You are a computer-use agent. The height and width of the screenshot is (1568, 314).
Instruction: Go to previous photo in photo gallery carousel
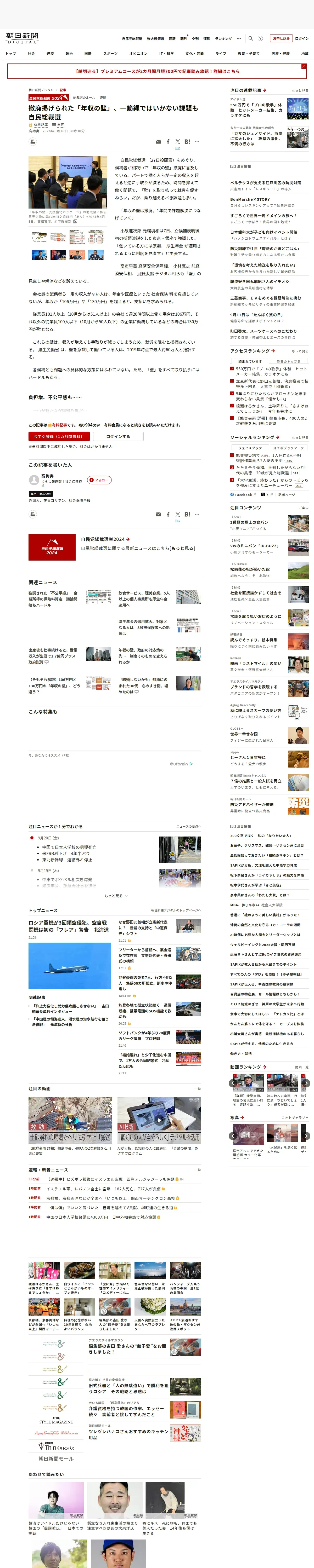[232, 1136]
